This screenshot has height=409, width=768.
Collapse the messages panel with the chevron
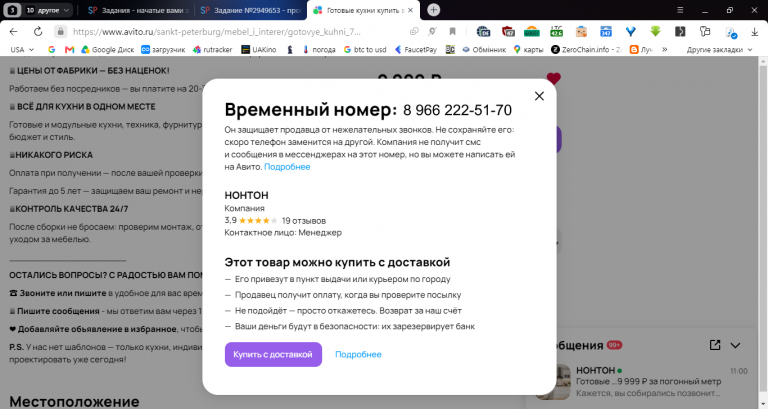coord(735,345)
